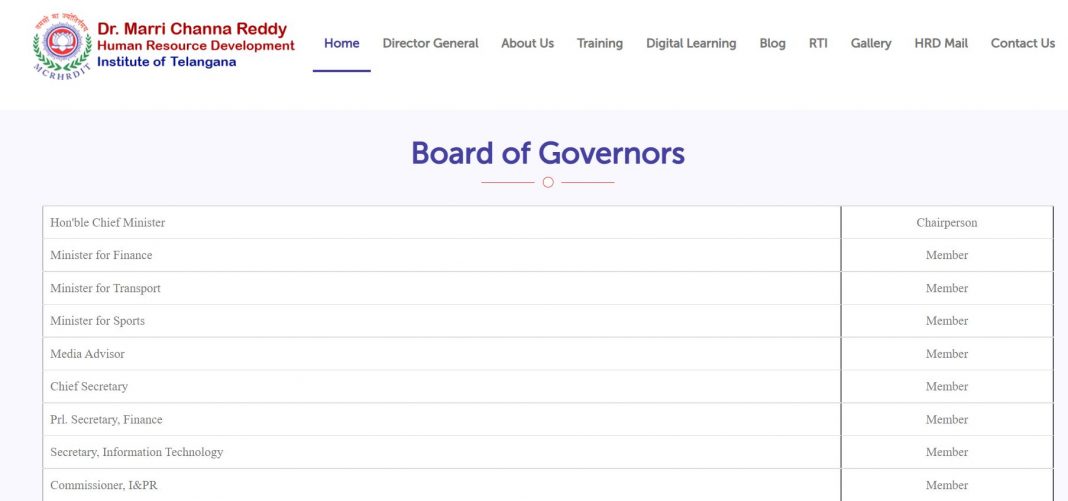The width and height of the screenshot is (1068, 501).
Task: Access HRD Mail link
Action: (940, 43)
